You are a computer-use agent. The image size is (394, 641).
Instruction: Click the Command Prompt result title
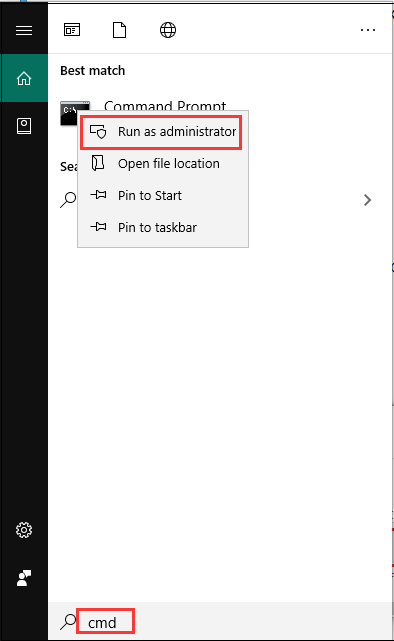pyautogui.click(x=165, y=106)
